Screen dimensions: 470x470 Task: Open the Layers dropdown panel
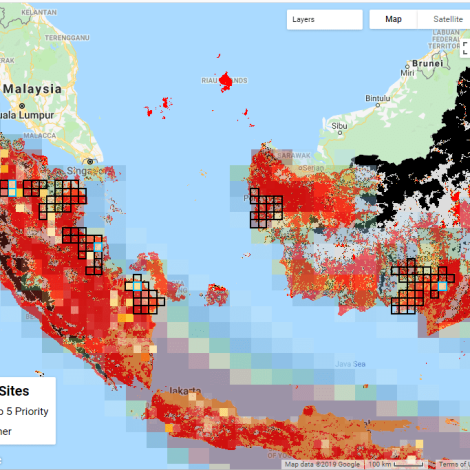tap(324, 20)
